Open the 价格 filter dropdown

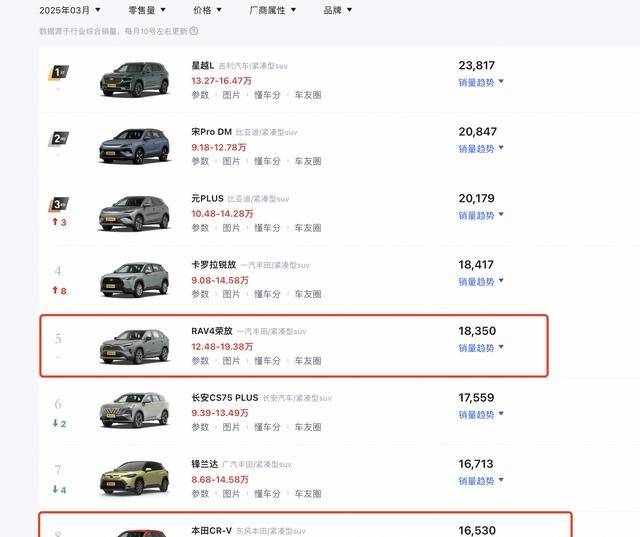[207, 10]
